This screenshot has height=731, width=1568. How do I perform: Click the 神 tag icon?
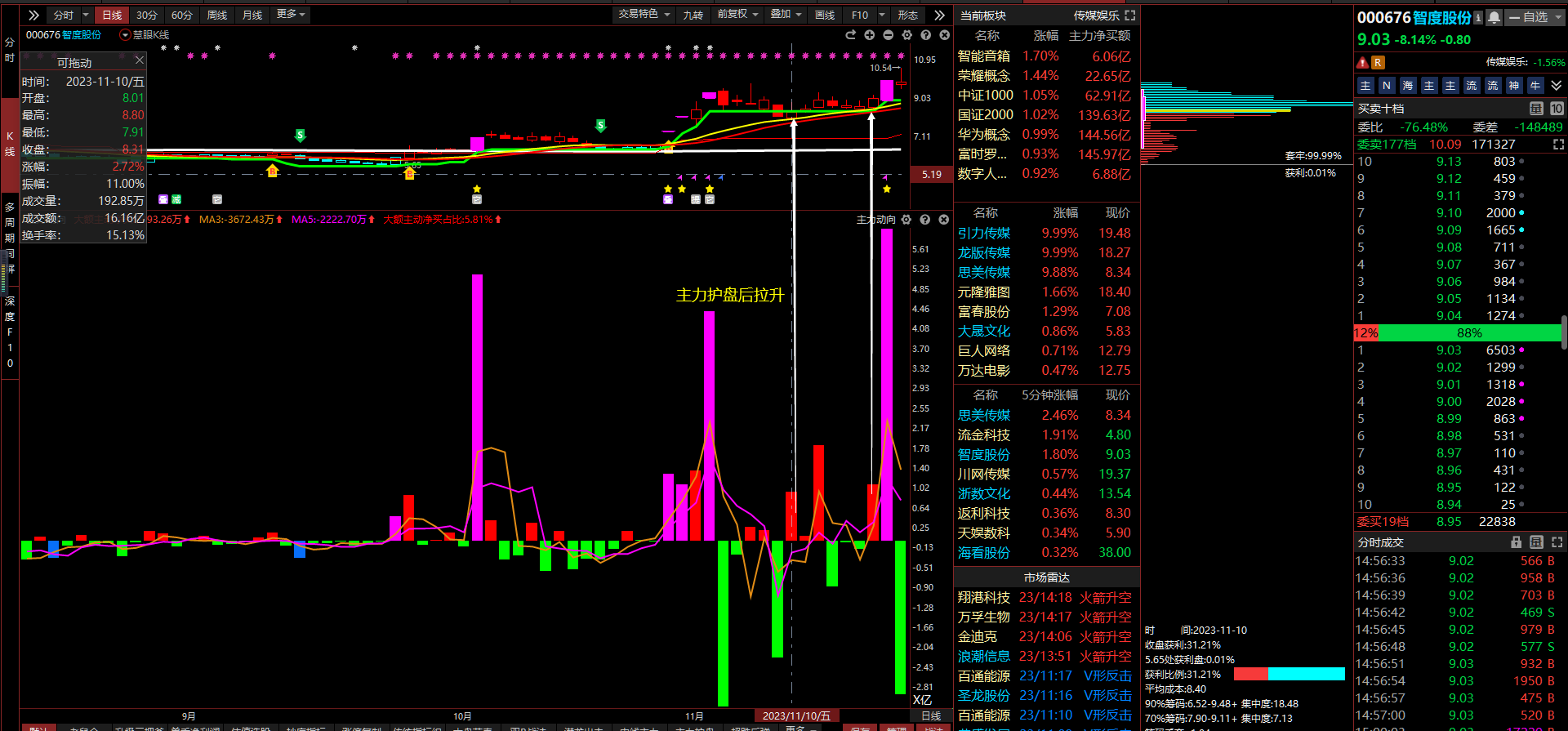click(1514, 86)
